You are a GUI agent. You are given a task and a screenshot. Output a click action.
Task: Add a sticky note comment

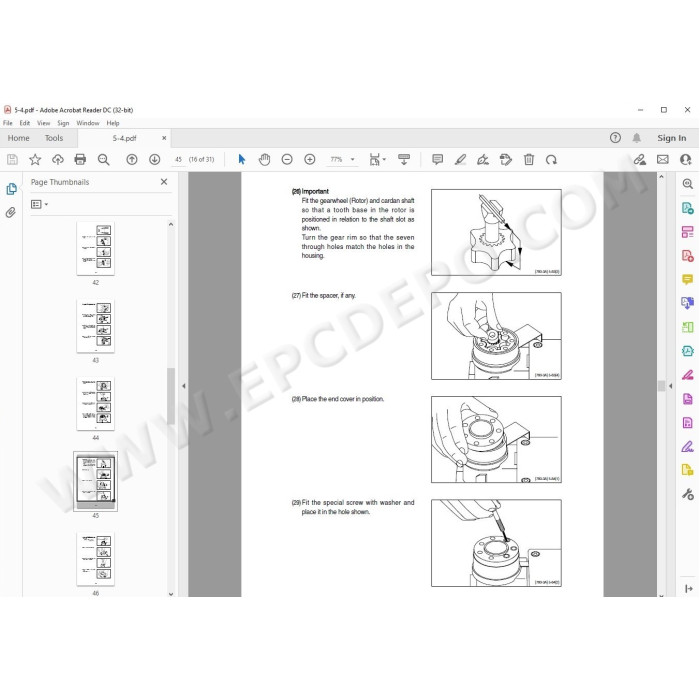(x=438, y=159)
